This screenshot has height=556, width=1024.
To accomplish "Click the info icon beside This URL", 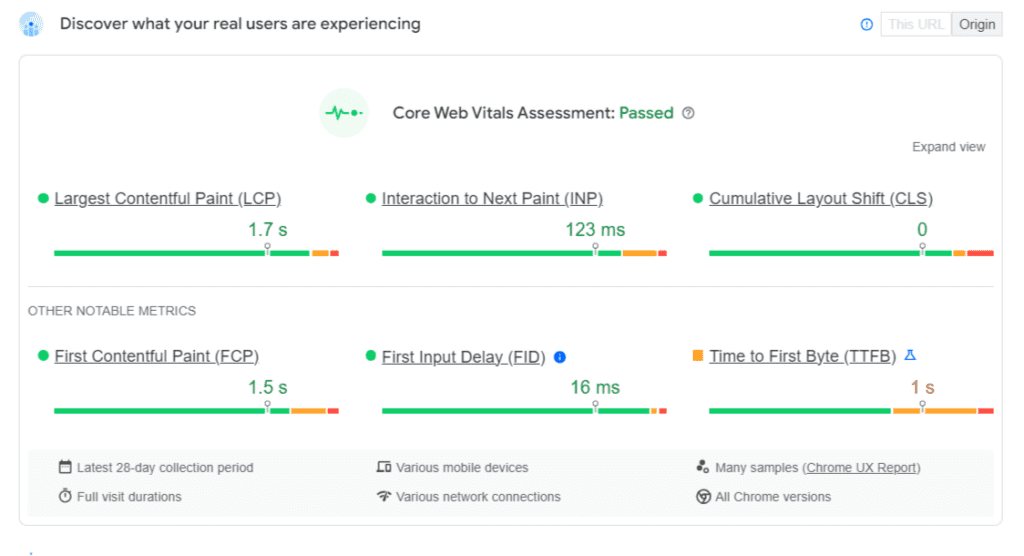I will [867, 24].
